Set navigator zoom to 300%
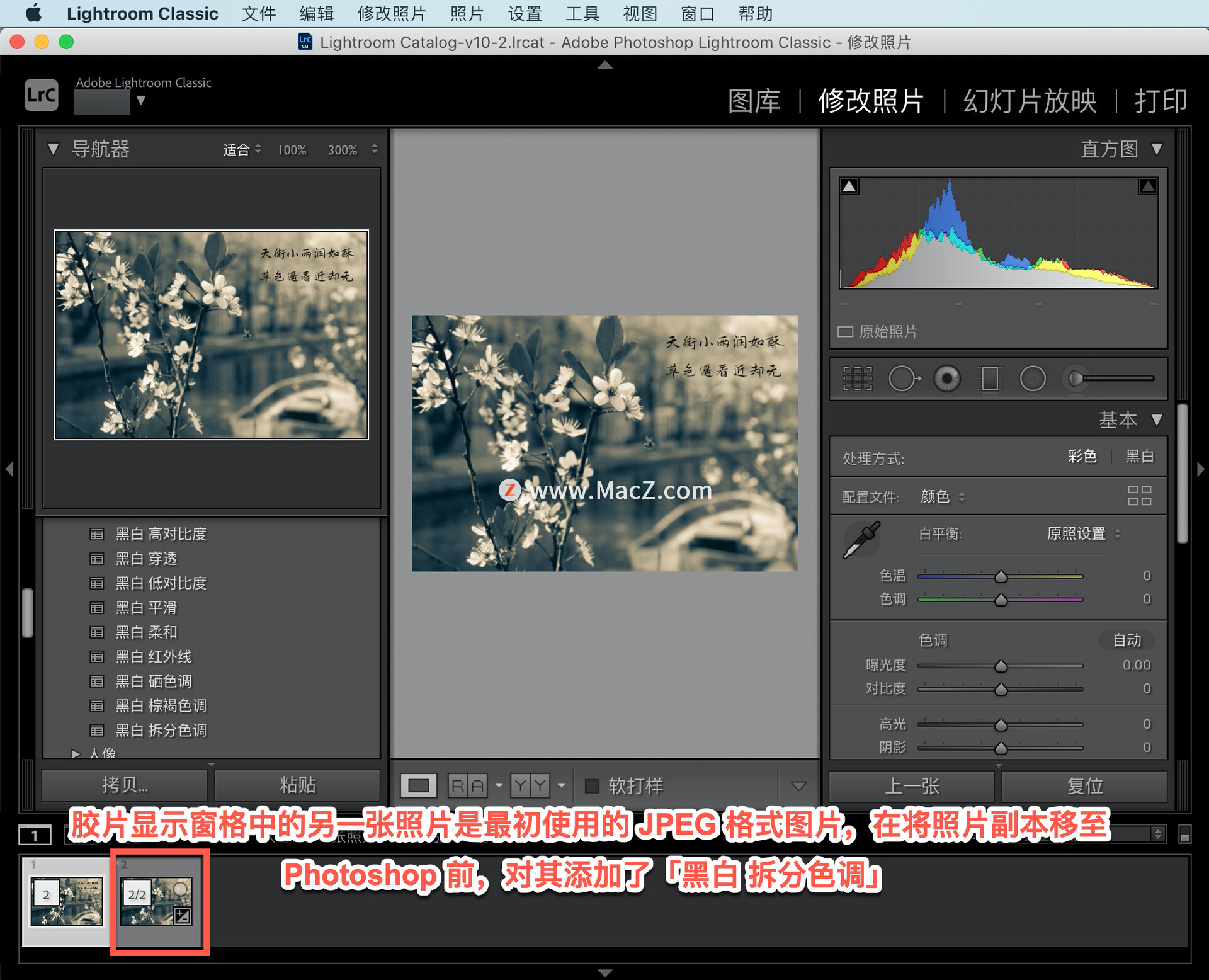The height and width of the screenshot is (980, 1209). tap(343, 150)
